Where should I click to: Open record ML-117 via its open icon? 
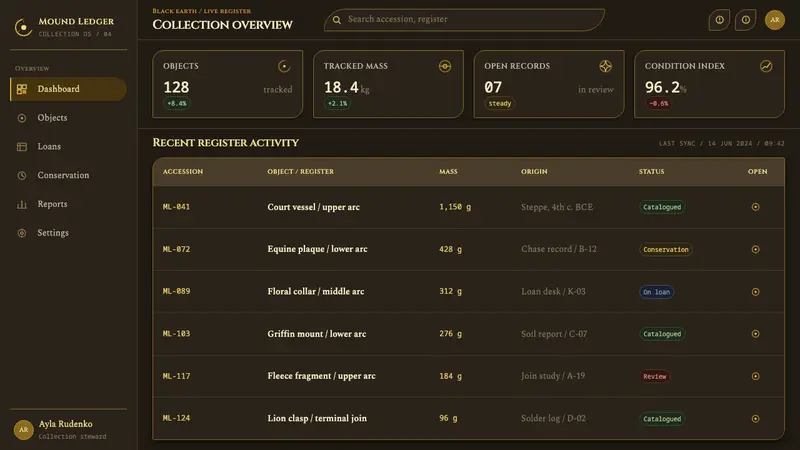(756, 377)
